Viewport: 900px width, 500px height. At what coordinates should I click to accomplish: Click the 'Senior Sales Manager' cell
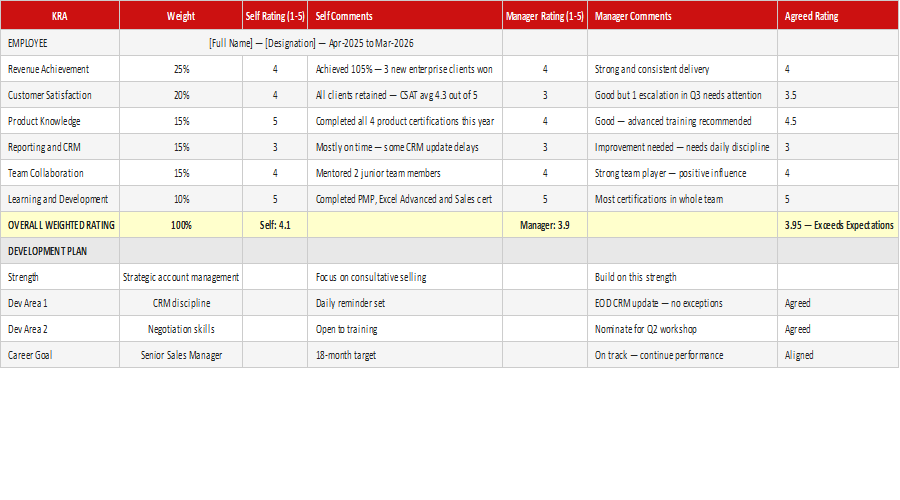pyautogui.click(x=181, y=355)
